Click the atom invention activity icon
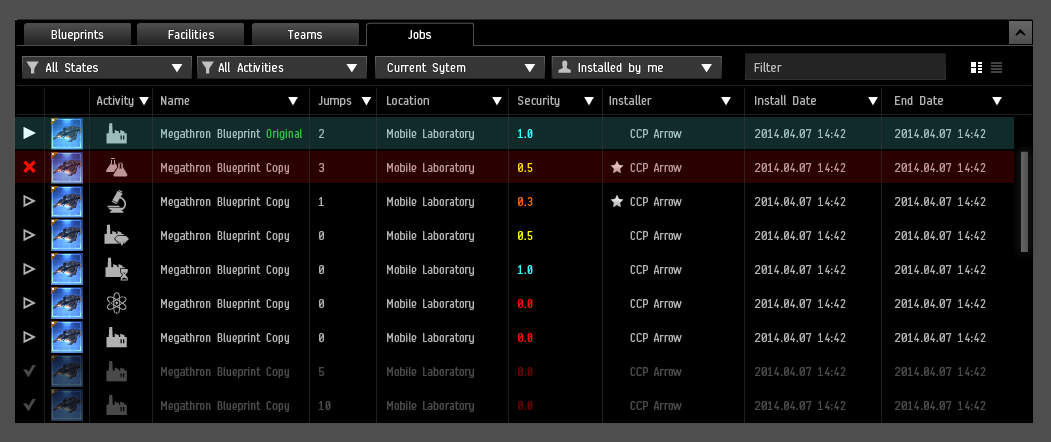This screenshot has width=1051, height=442. [117, 304]
